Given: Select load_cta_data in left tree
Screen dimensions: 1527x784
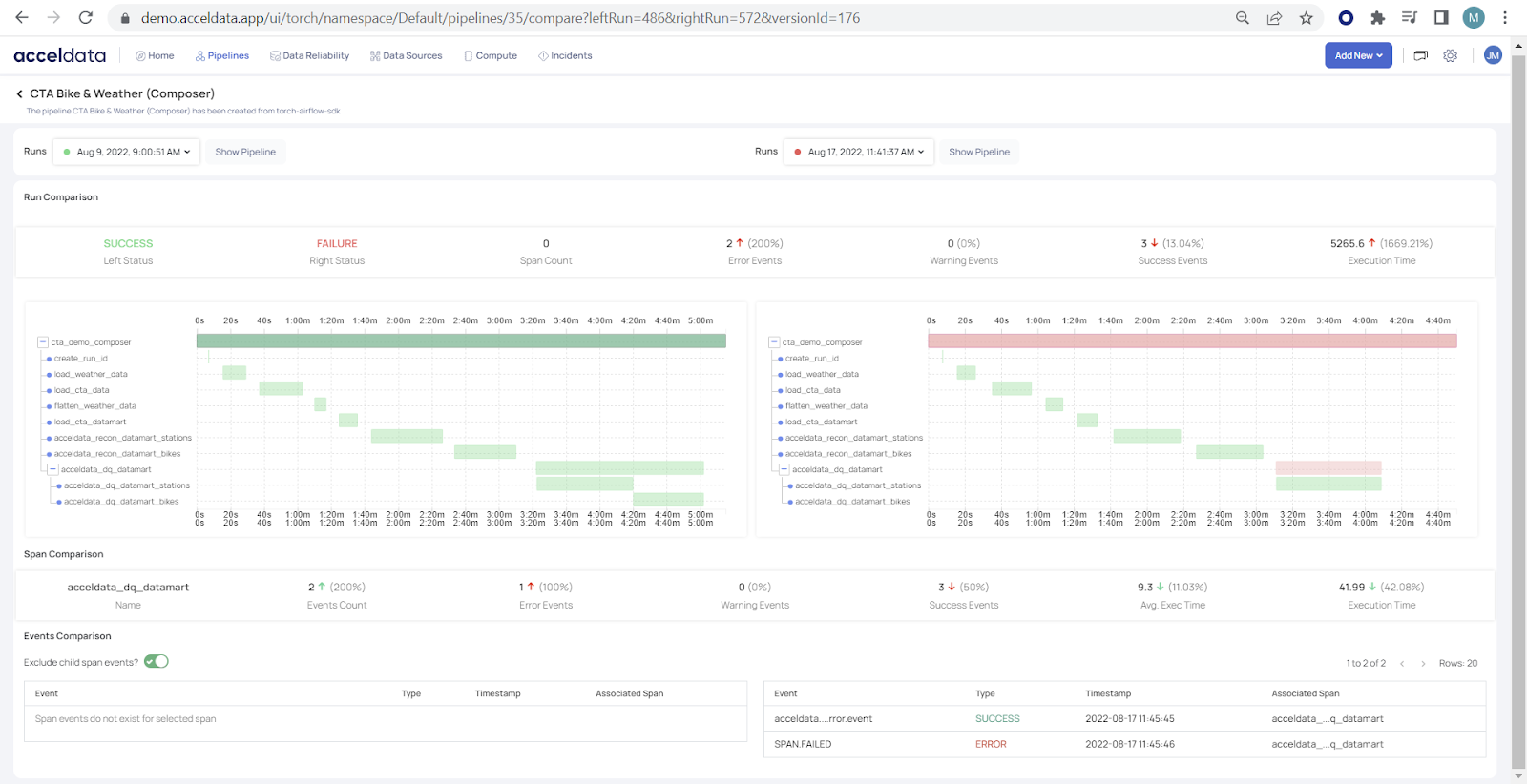Looking at the screenshot, I should click(x=81, y=390).
